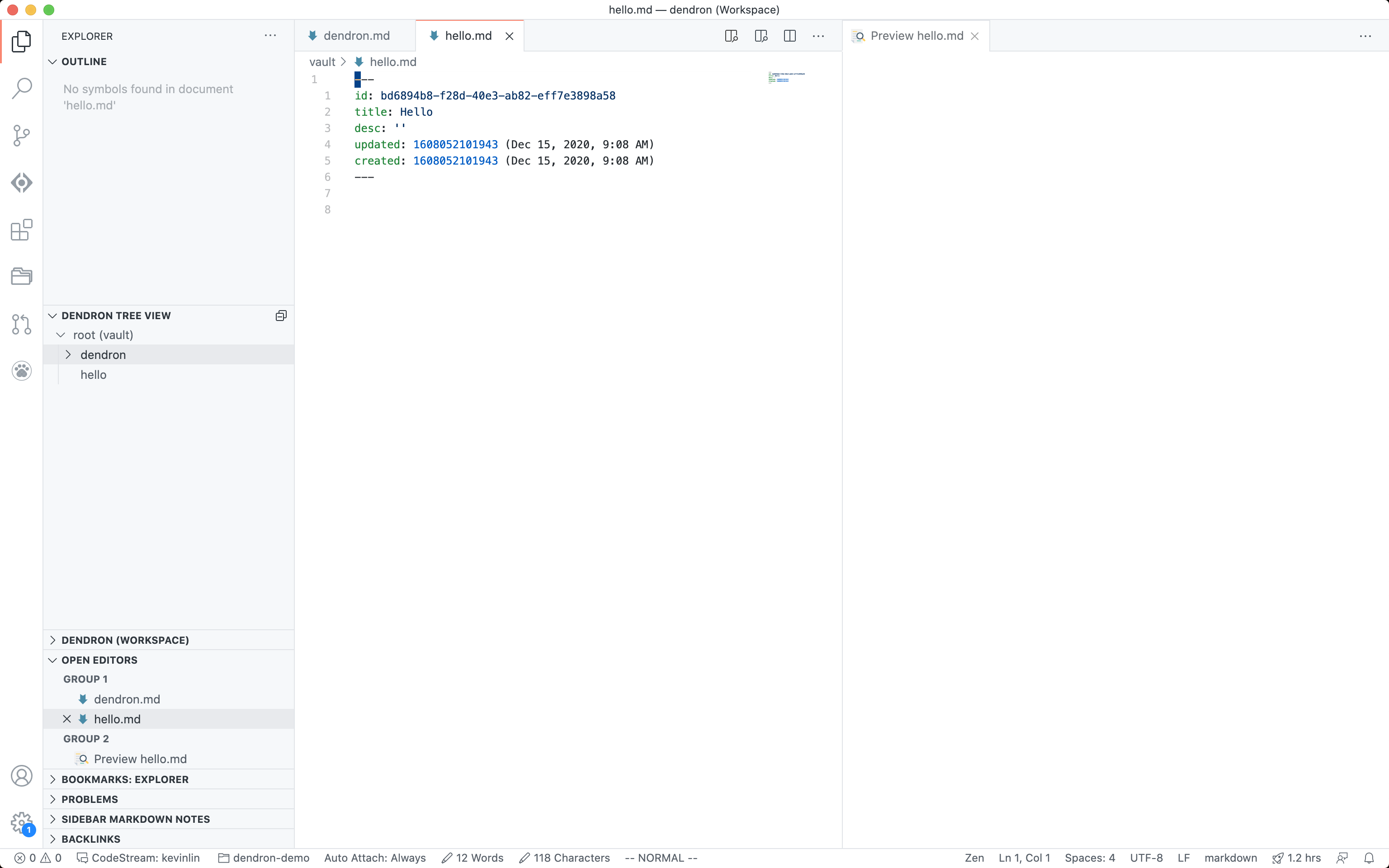The image size is (1389, 868).
Task: Open the Accounts icon
Action: point(21,776)
